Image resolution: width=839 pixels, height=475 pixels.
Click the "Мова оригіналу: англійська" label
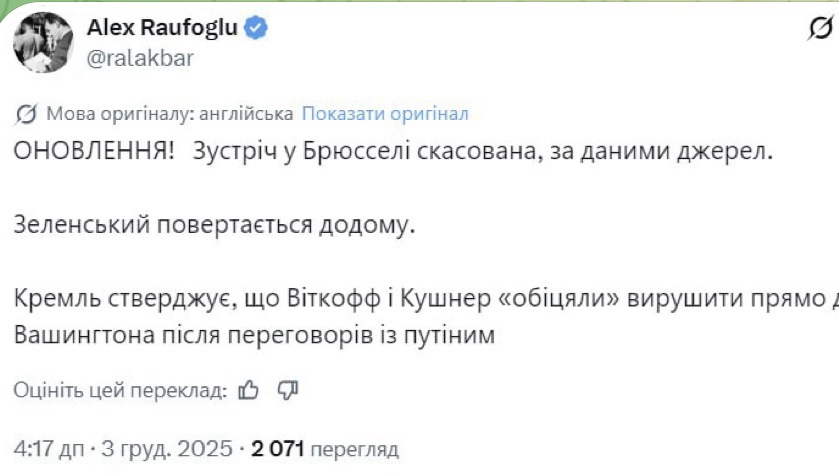click(x=170, y=113)
